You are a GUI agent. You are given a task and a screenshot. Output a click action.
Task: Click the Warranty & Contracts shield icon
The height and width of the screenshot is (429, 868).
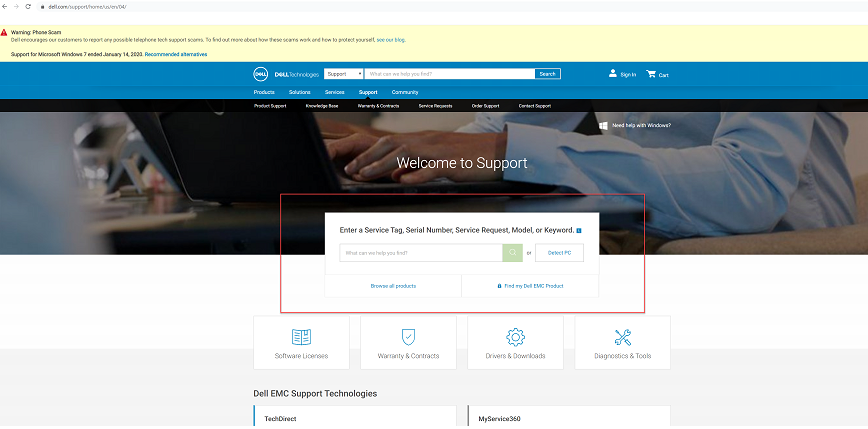(x=409, y=337)
